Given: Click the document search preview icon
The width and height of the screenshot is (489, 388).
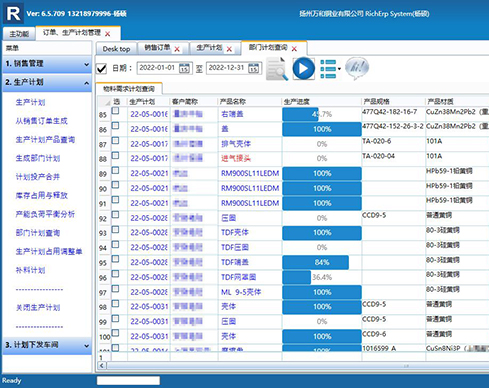Looking at the screenshot, I should 277,69.
